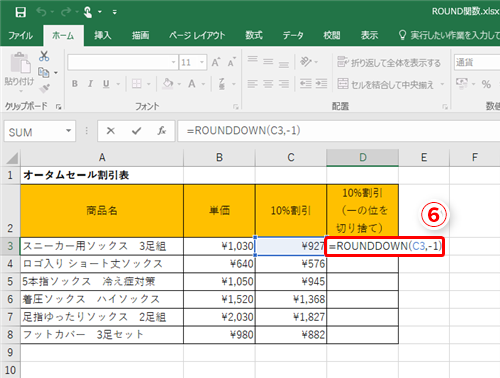Click セルを結合して中央揃え button
This screenshot has height=378, width=500.
coord(386,84)
